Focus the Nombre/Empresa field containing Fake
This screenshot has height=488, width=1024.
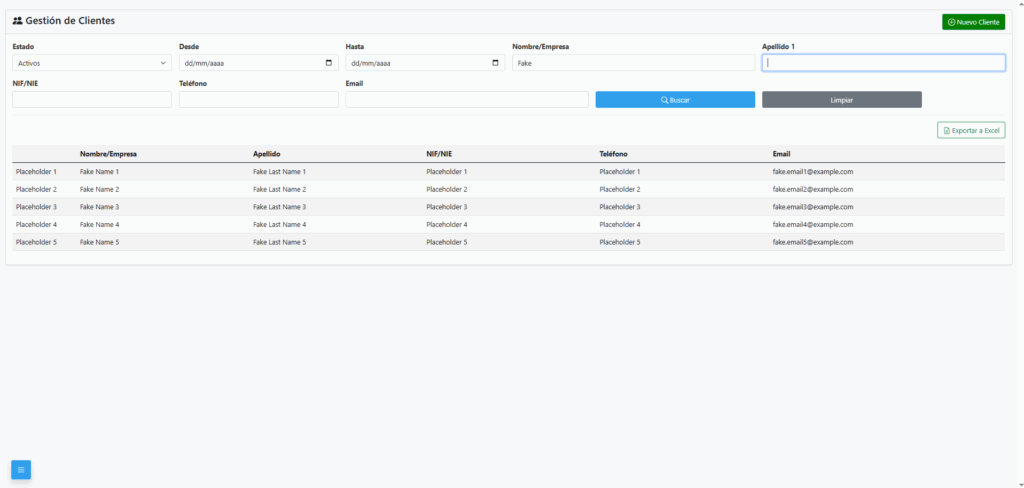(633, 63)
